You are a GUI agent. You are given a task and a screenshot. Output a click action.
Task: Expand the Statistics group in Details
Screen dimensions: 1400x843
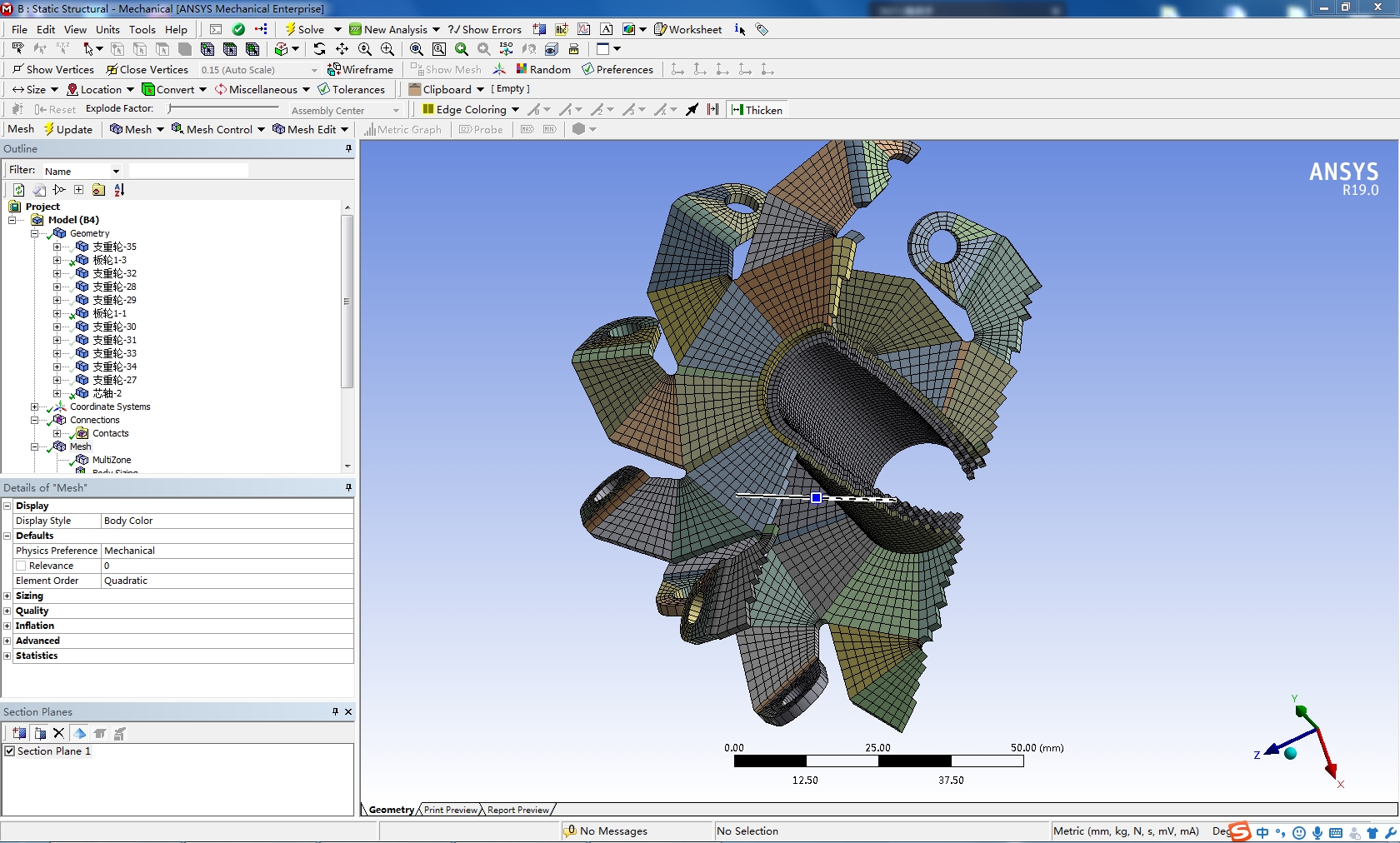7,656
